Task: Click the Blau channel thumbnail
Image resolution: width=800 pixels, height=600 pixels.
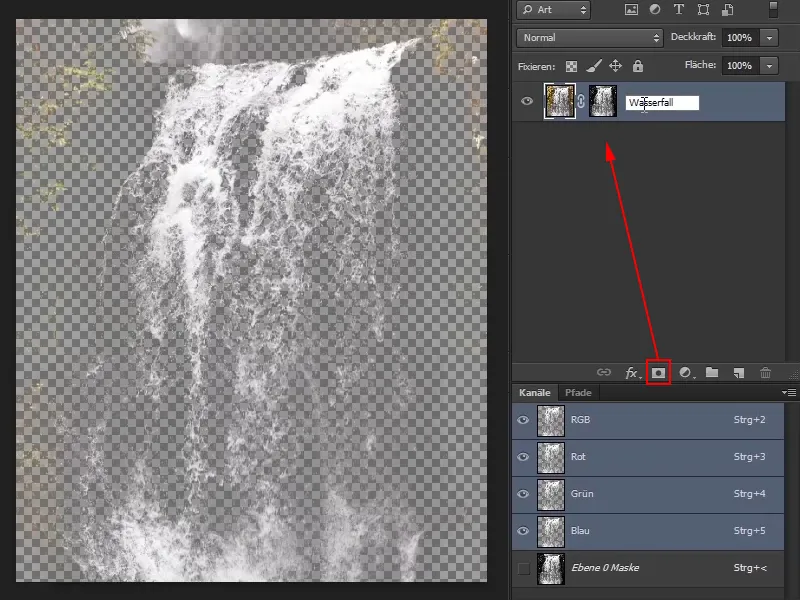Action: 551,532
